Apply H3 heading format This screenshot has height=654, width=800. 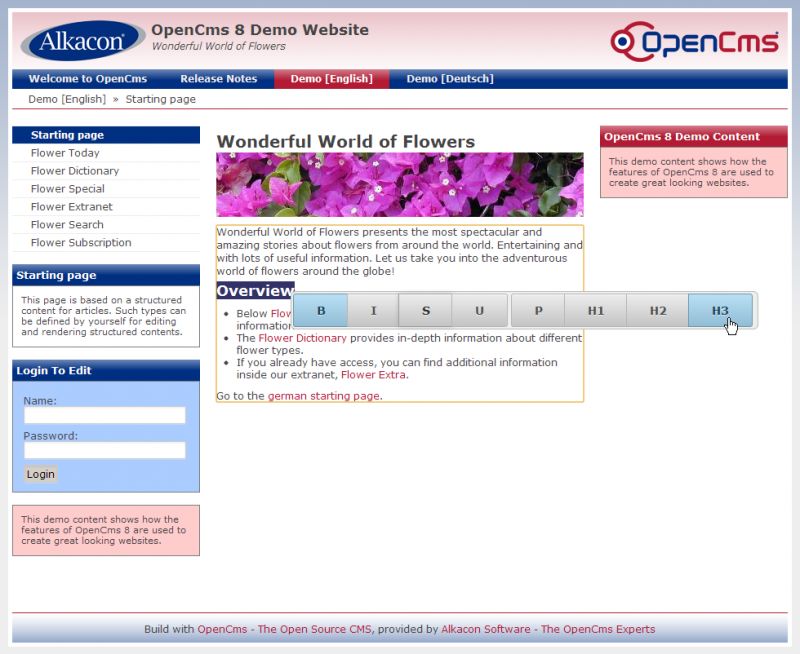pyautogui.click(x=720, y=310)
